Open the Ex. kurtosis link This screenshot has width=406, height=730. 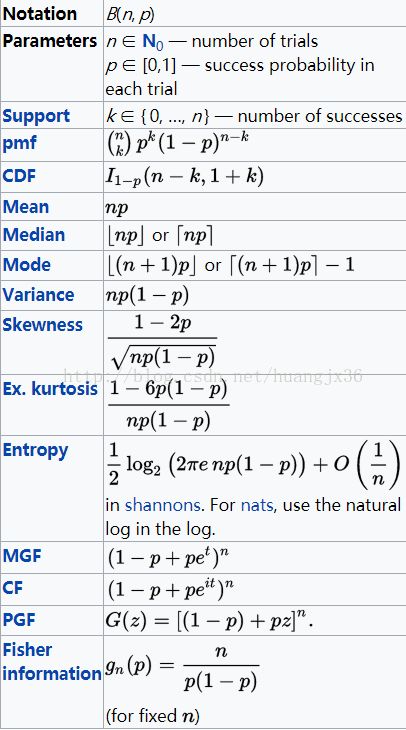point(50,389)
